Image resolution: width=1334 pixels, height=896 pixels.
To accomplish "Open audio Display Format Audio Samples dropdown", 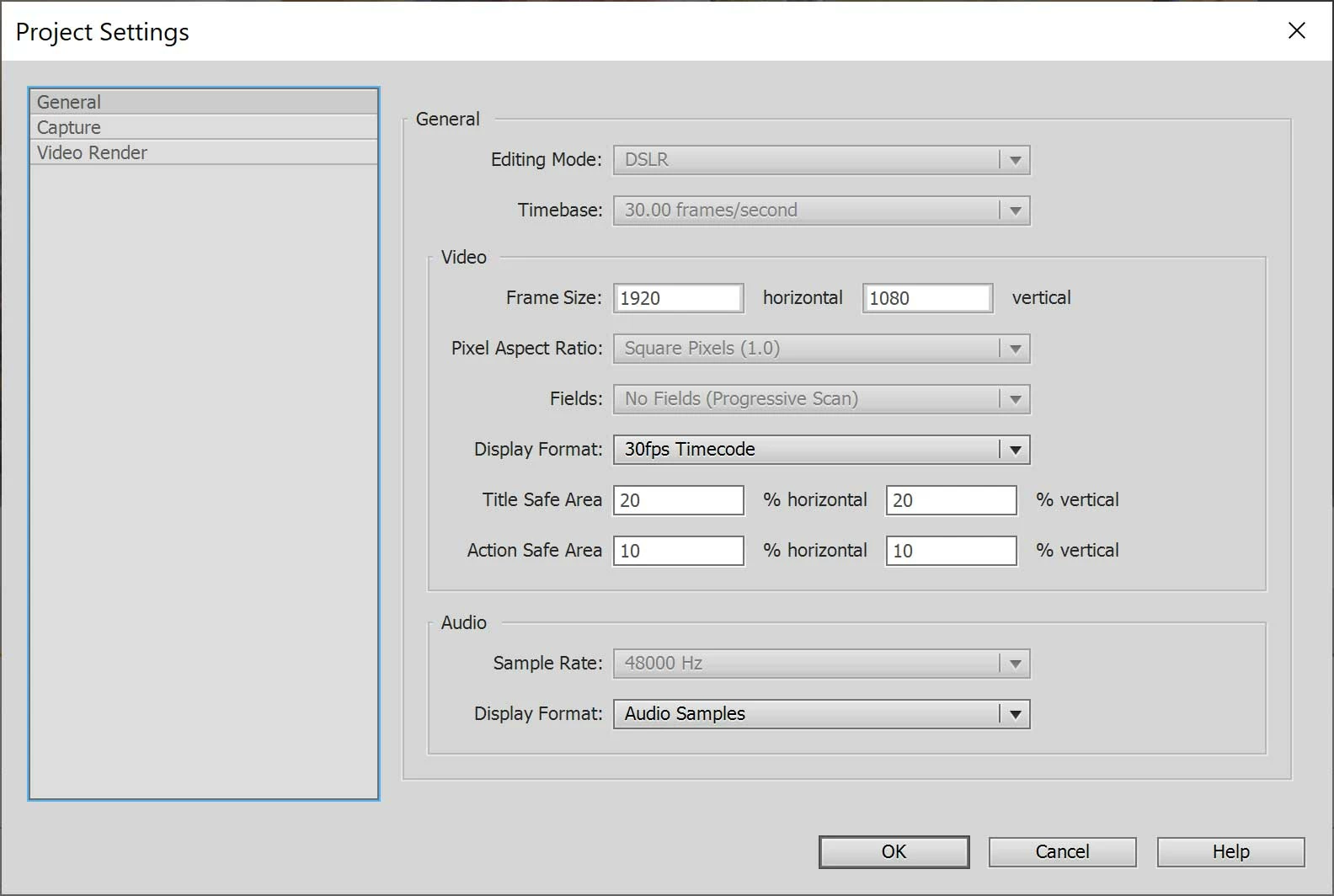I will pyautogui.click(x=821, y=714).
